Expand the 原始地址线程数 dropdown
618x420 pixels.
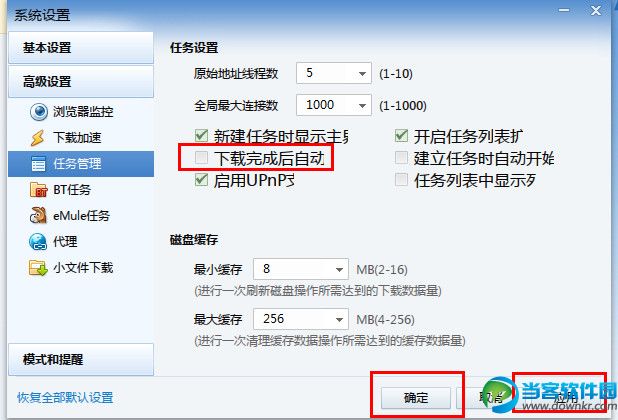[362, 73]
